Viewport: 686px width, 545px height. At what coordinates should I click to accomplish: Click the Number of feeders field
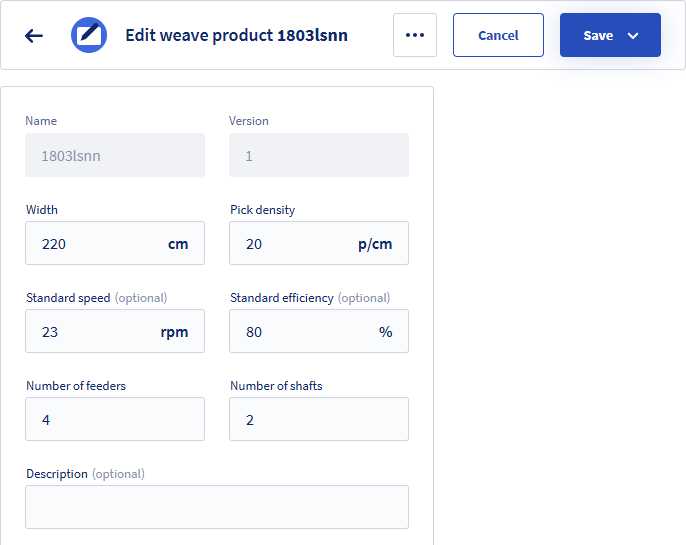click(x=115, y=419)
